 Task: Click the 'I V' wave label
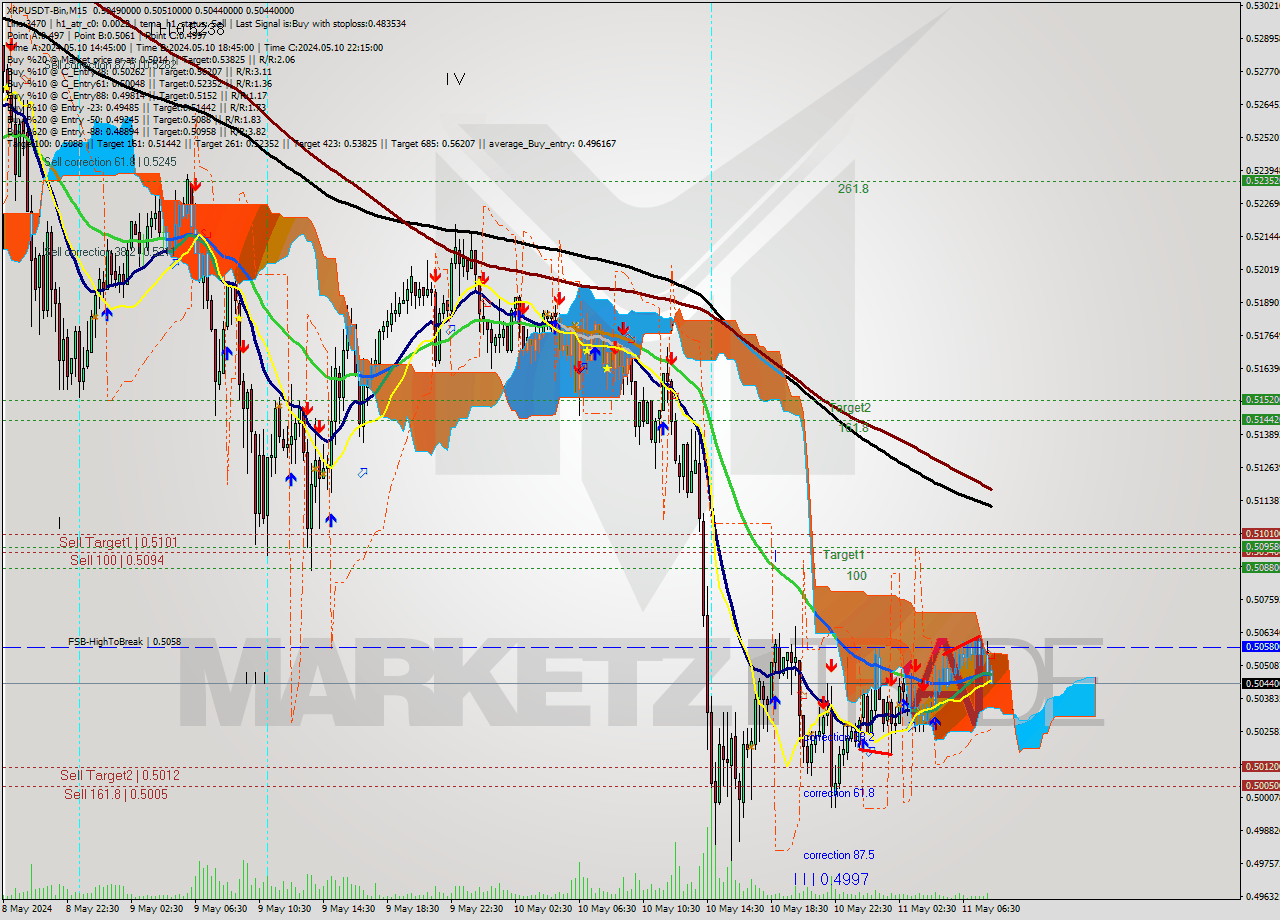455,79
